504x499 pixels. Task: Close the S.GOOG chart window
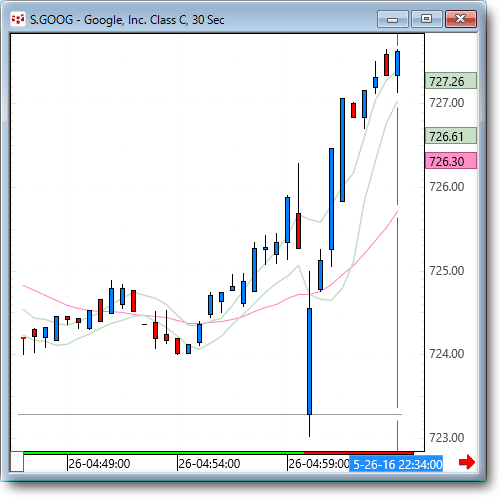tap(461, 19)
